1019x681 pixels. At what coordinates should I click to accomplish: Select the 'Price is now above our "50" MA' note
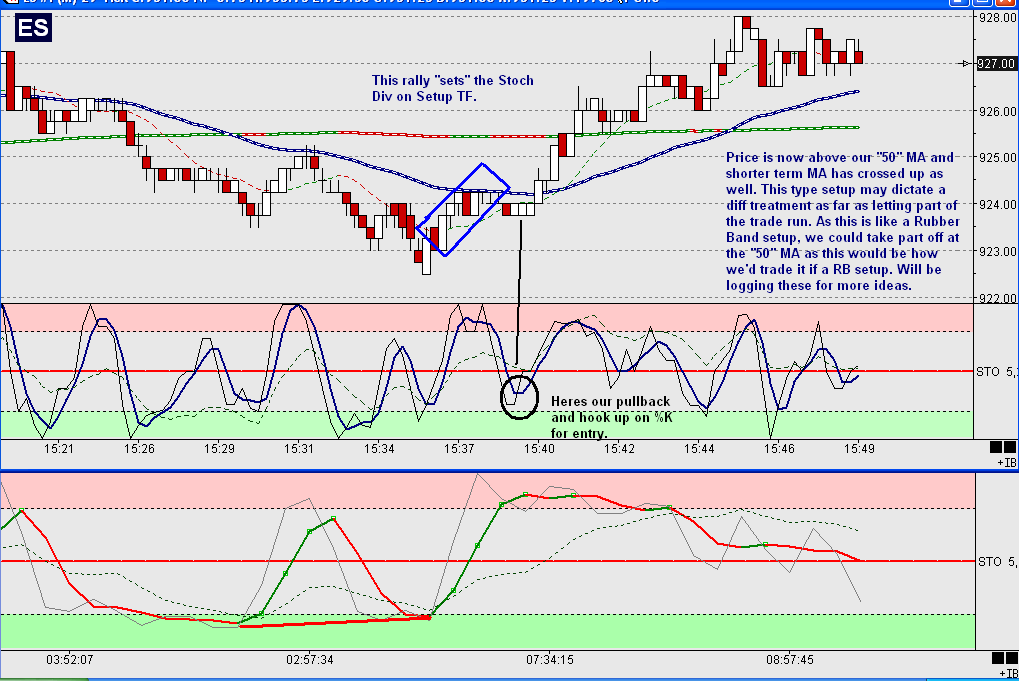(x=843, y=221)
